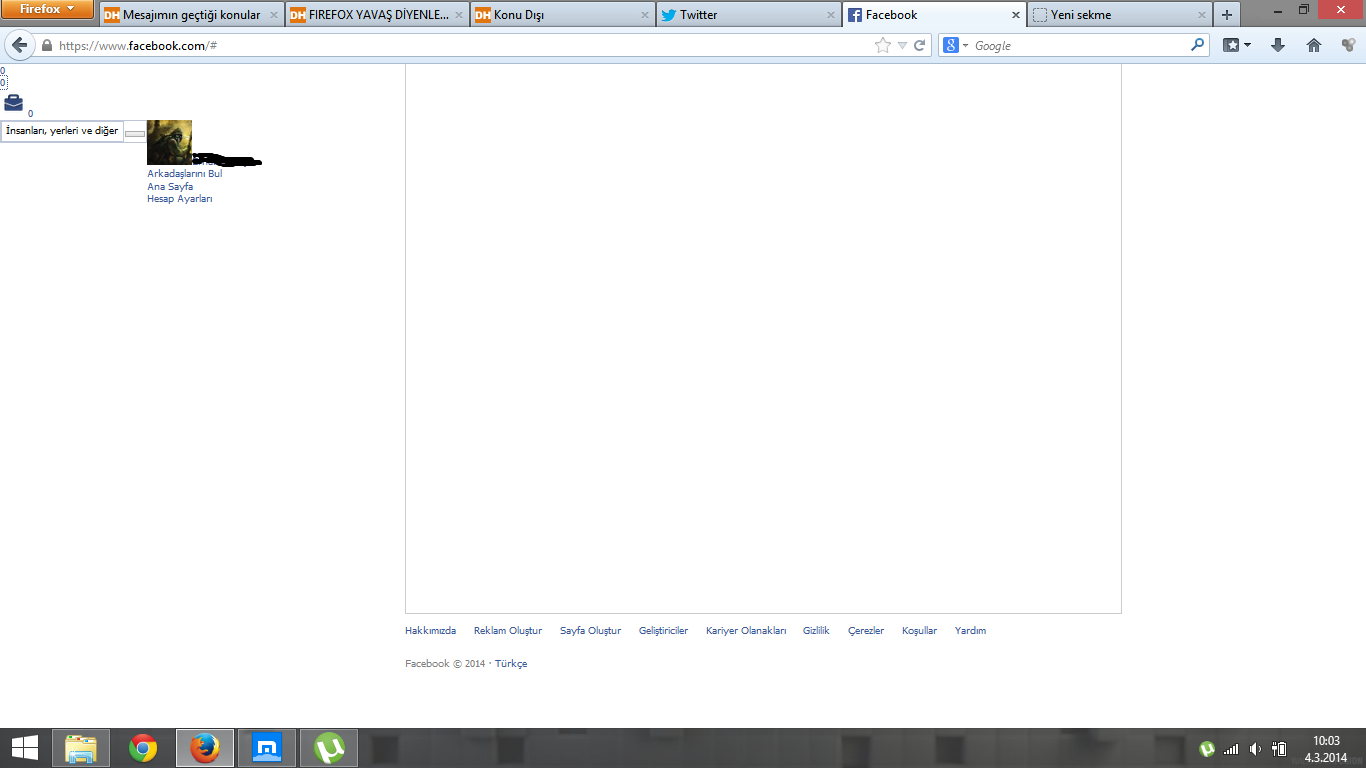The width and height of the screenshot is (1366, 768).
Task: Click the 0 counter with dotted outline
Action: 3,83
